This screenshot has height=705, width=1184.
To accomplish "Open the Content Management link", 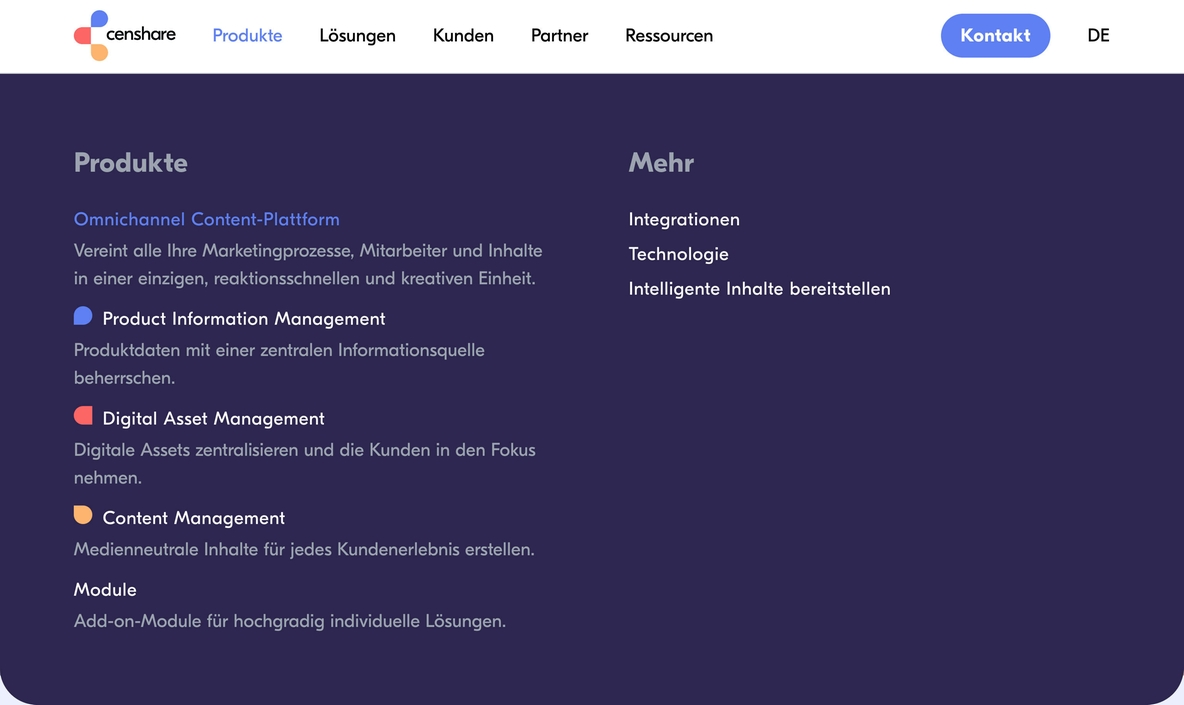I will click(194, 518).
